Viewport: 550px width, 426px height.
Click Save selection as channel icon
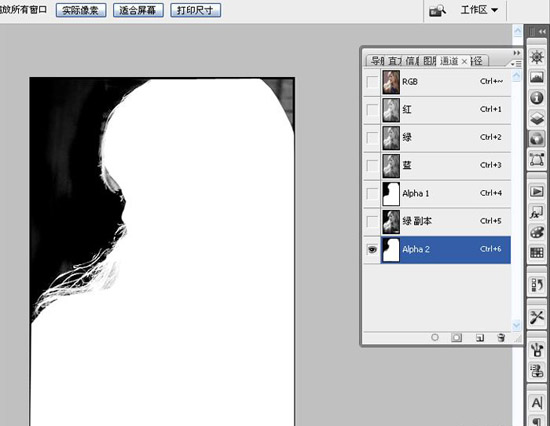click(456, 338)
